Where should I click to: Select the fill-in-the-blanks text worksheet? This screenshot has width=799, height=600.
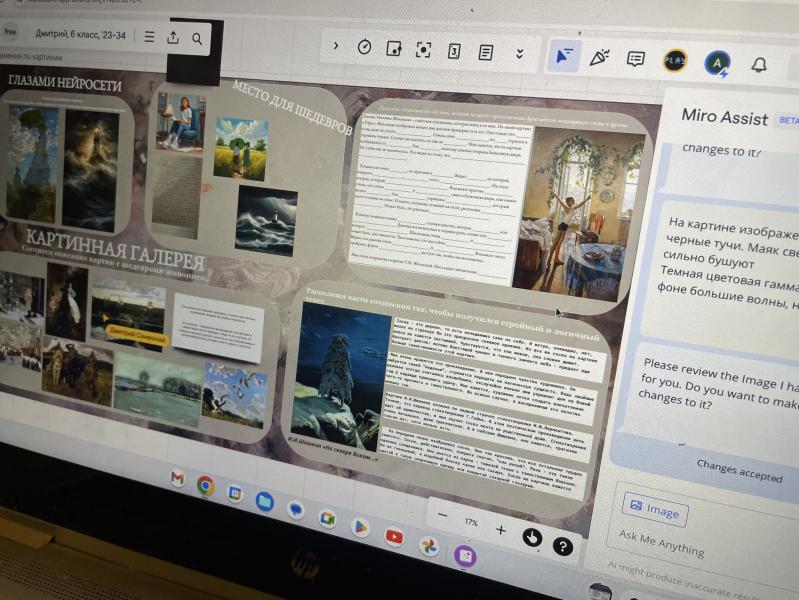pyautogui.click(x=439, y=200)
